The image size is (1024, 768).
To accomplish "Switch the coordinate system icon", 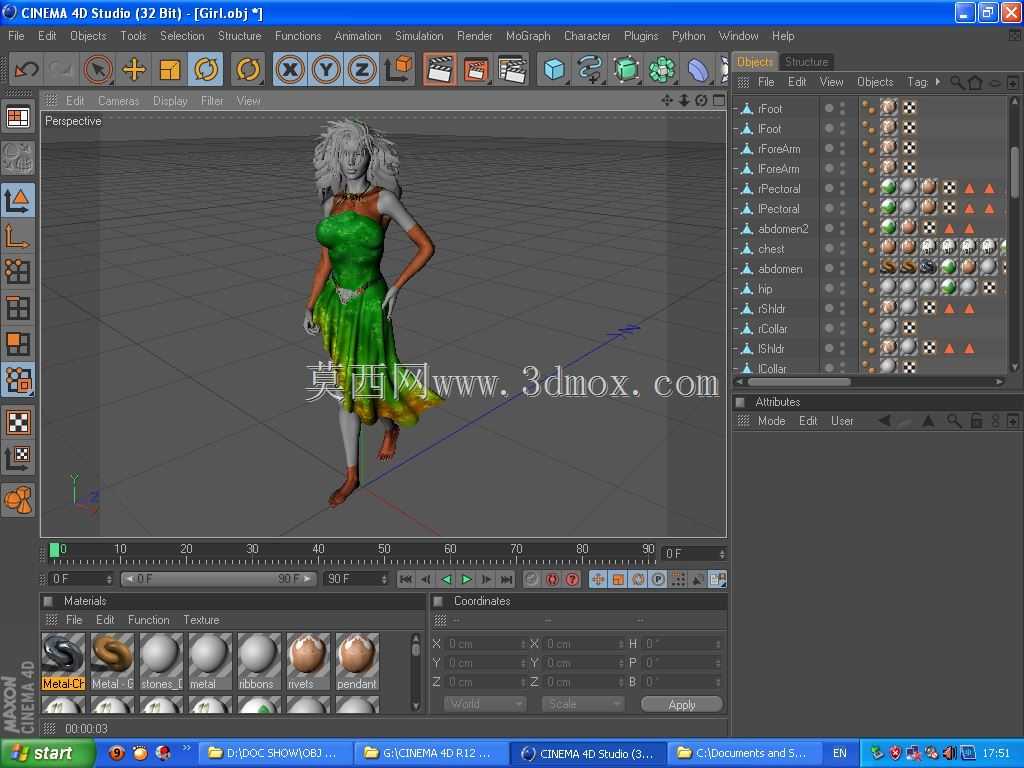I will point(398,69).
